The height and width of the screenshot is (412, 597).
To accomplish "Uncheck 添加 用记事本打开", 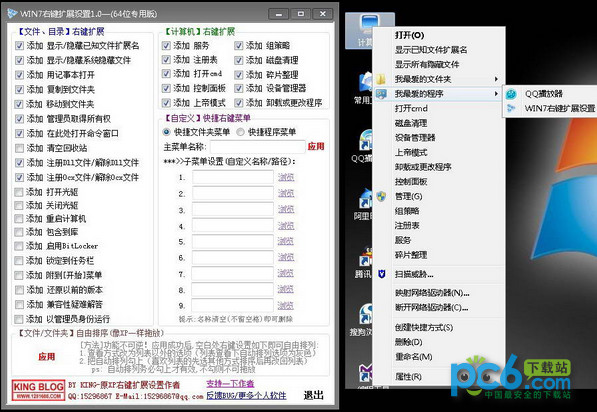I will [x=19, y=75].
